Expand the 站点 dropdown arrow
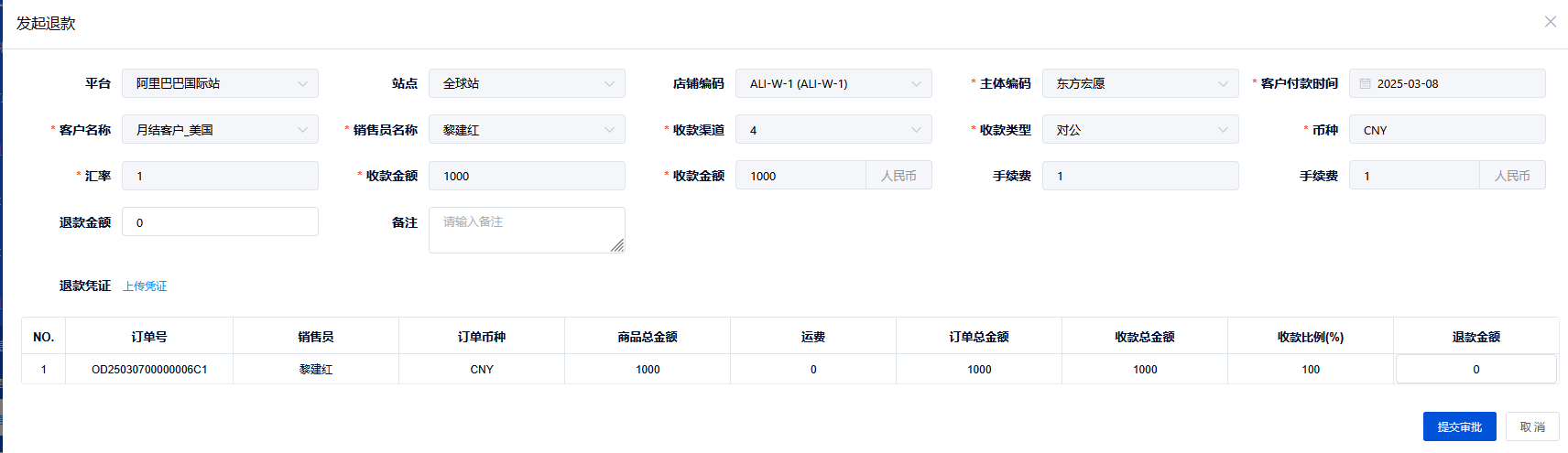This screenshot has width=1568, height=453. click(x=609, y=83)
